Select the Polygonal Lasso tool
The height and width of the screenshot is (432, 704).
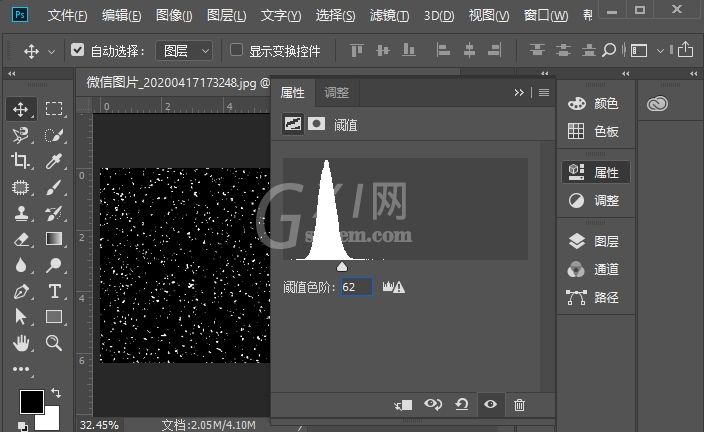21,135
